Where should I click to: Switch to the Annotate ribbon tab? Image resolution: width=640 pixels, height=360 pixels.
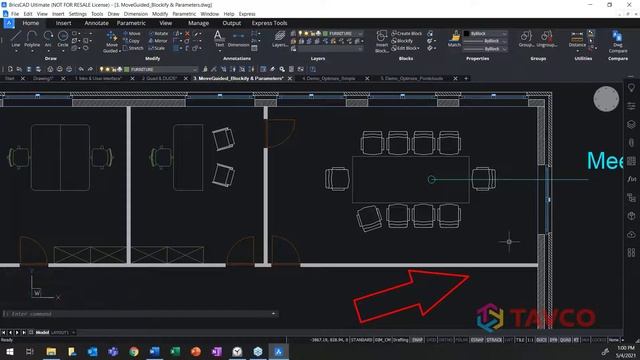point(96,23)
